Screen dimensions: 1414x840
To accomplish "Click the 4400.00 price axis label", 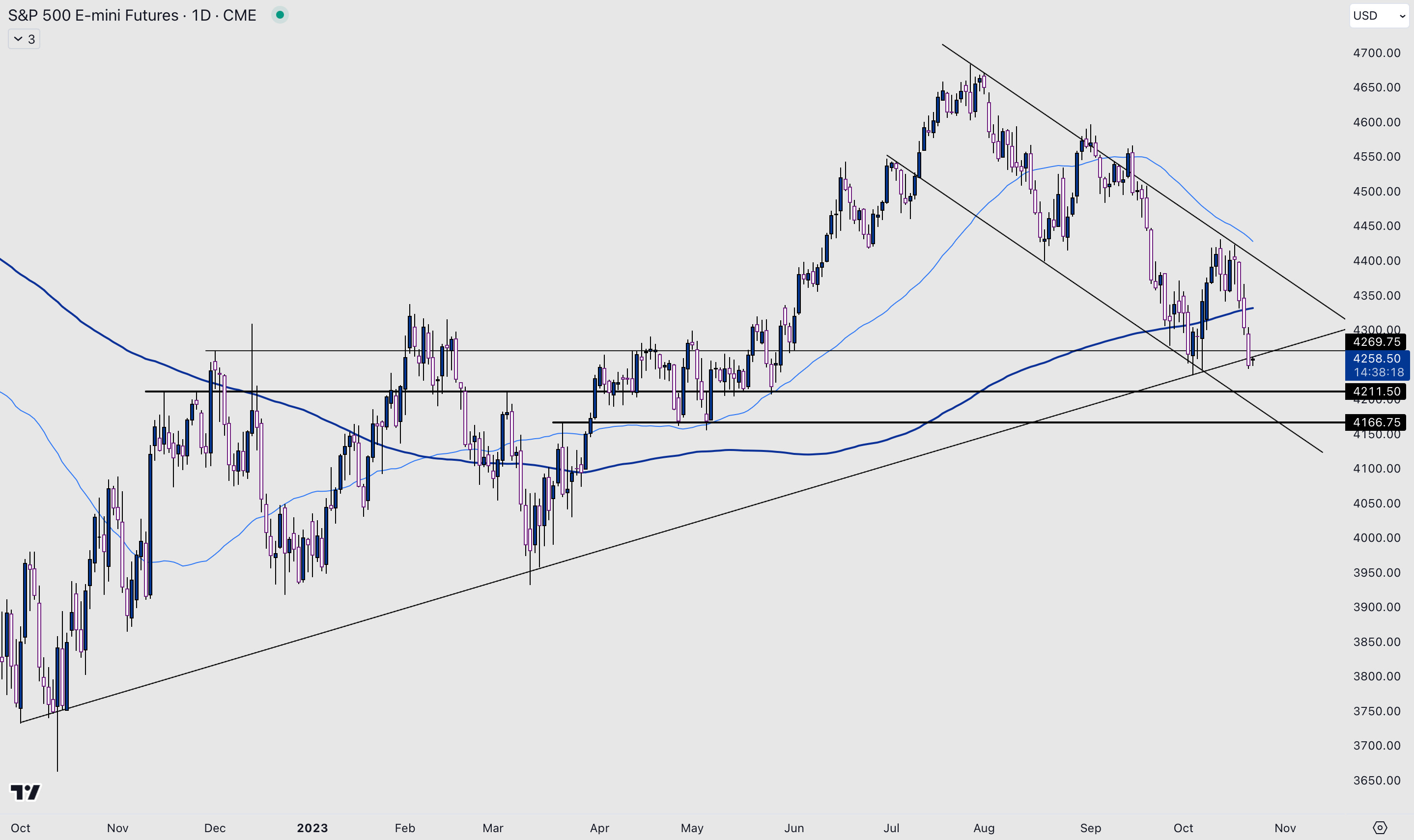I will pyautogui.click(x=1377, y=260).
